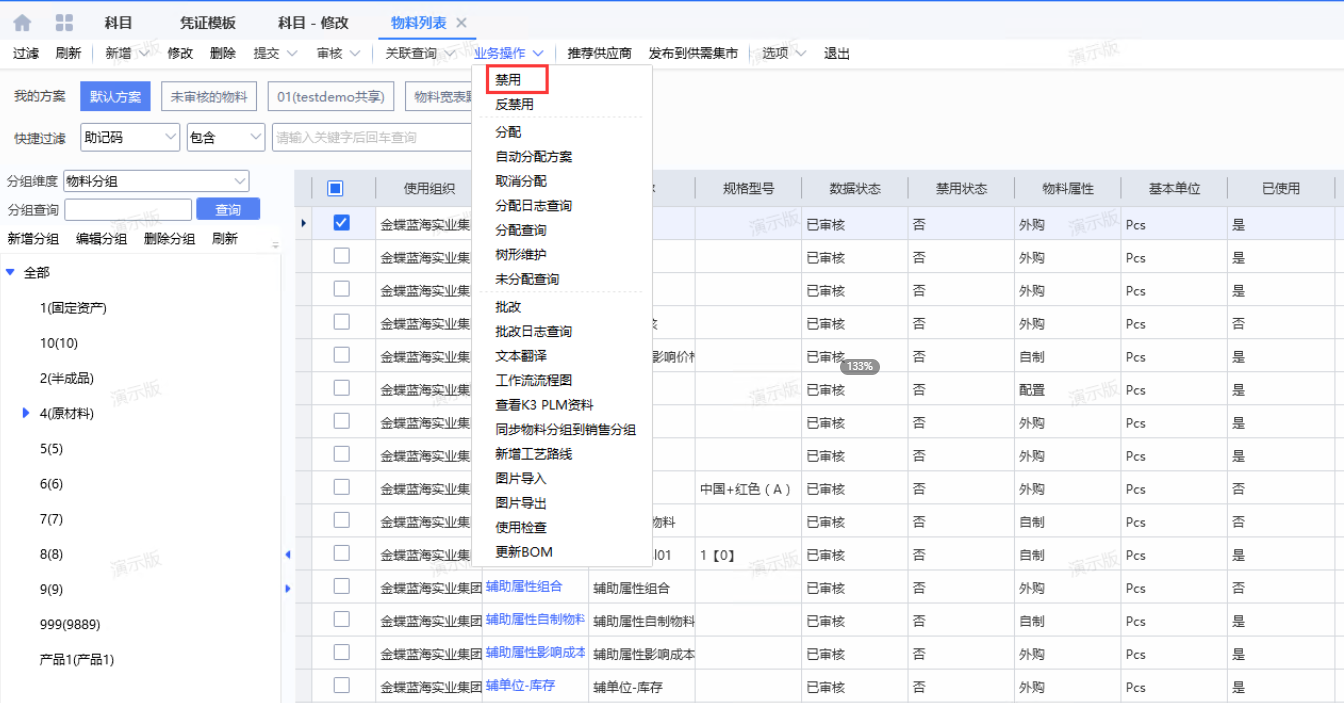Close the 物料列表 tab
The height and width of the screenshot is (703, 1344).
461,23
